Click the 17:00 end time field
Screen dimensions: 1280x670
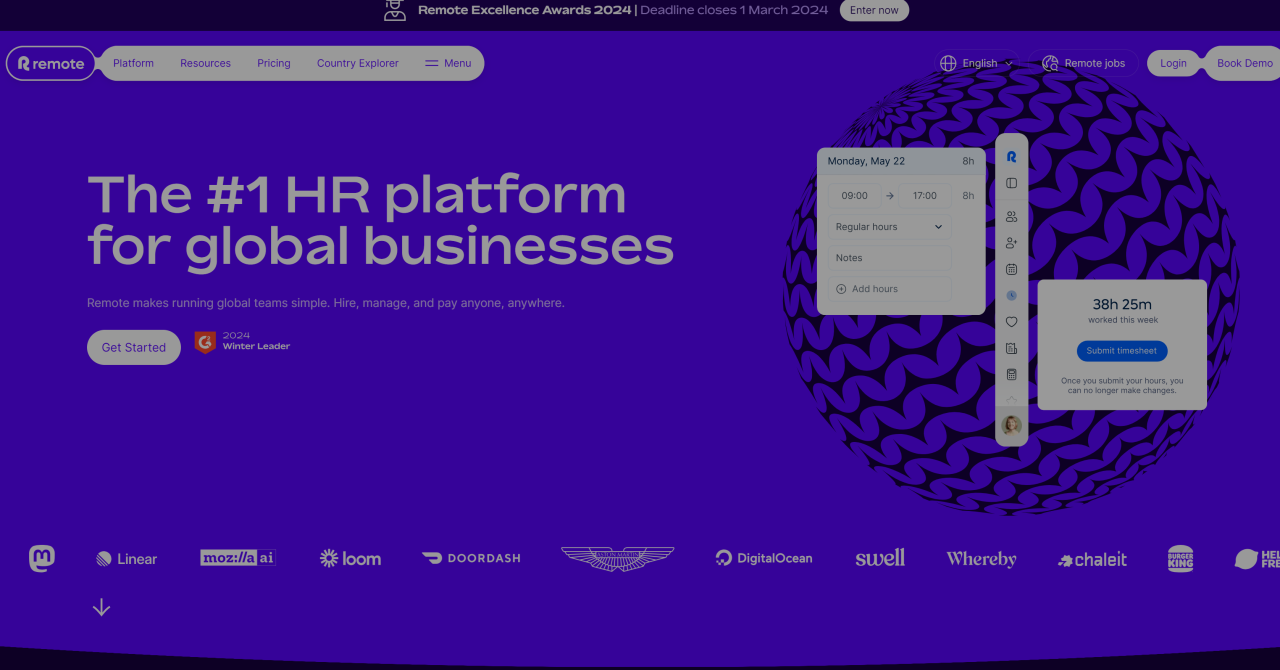point(925,196)
